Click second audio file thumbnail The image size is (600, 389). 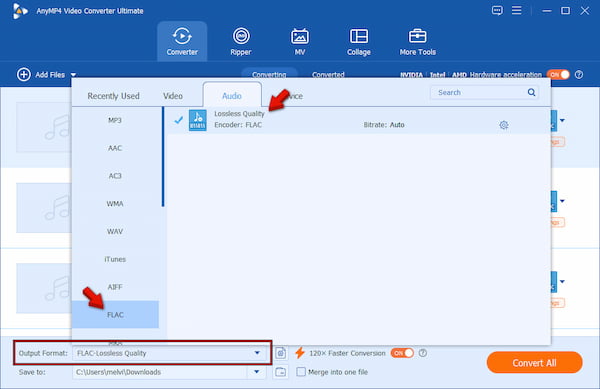point(44,208)
